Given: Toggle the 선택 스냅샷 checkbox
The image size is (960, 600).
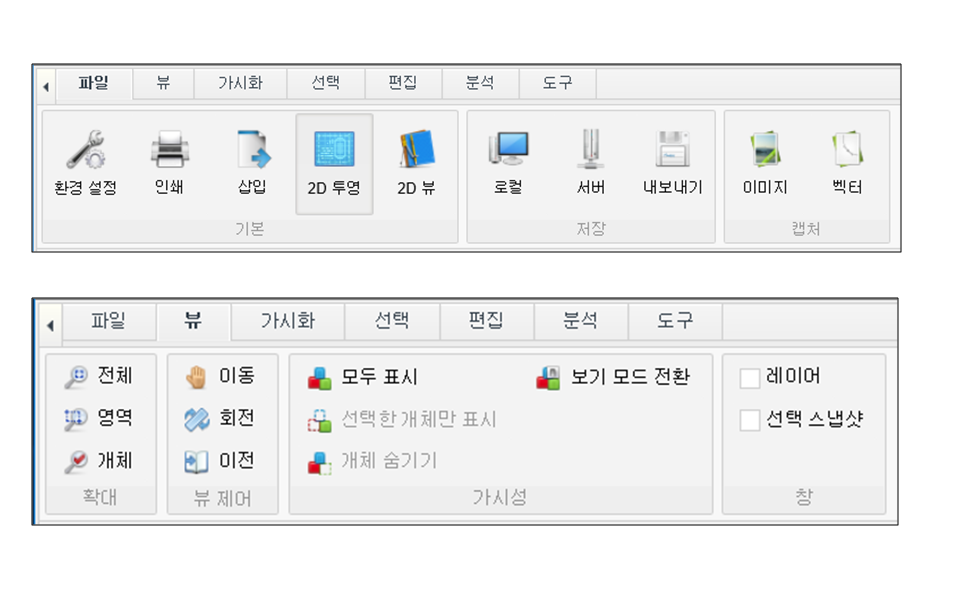Looking at the screenshot, I should (x=750, y=421).
